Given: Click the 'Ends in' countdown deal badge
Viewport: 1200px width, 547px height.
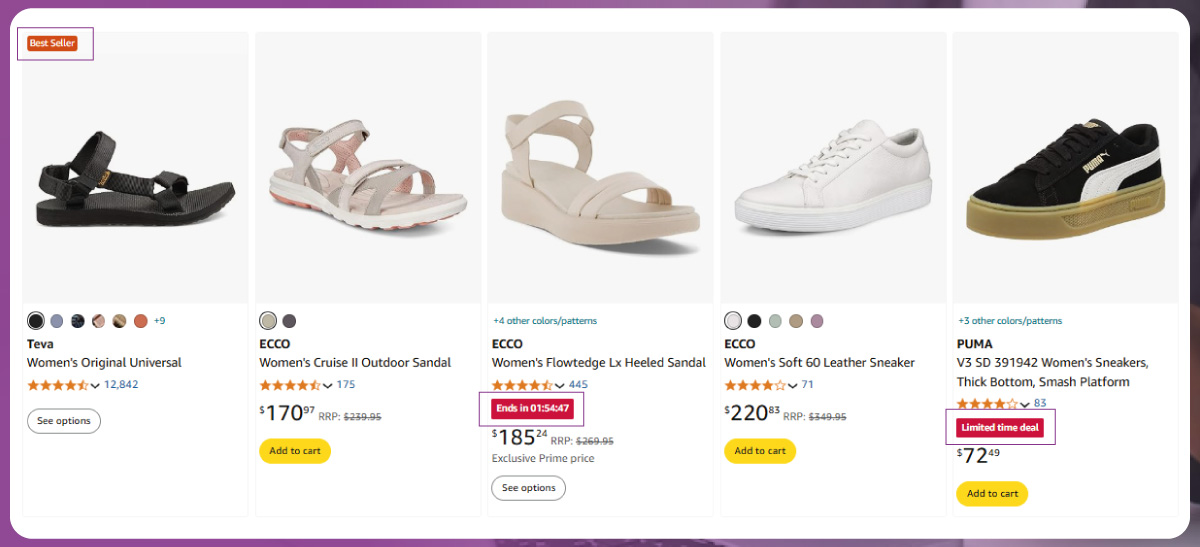Looking at the screenshot, I should coord(533,408).
